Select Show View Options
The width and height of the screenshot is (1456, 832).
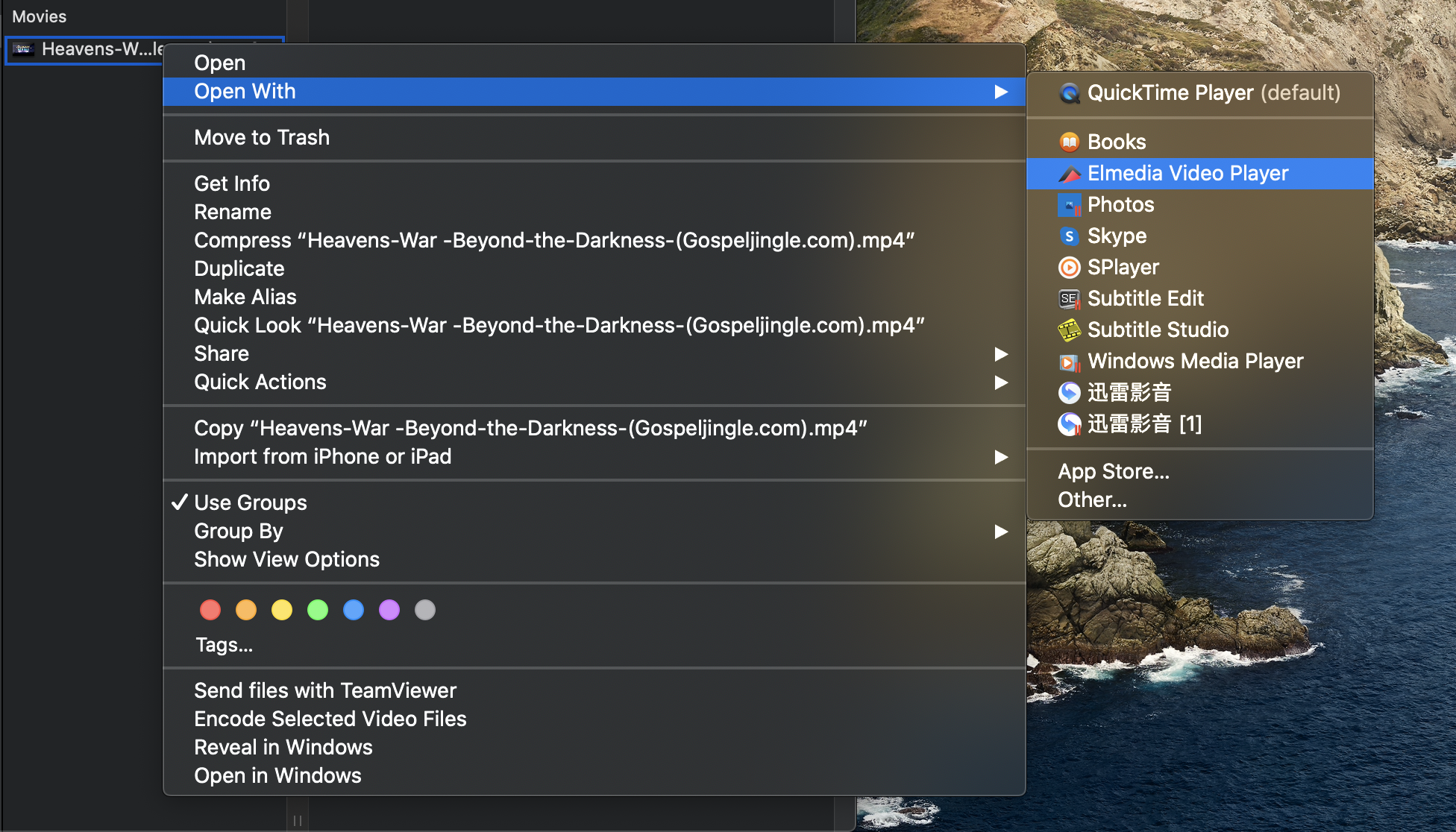[594, 560]
